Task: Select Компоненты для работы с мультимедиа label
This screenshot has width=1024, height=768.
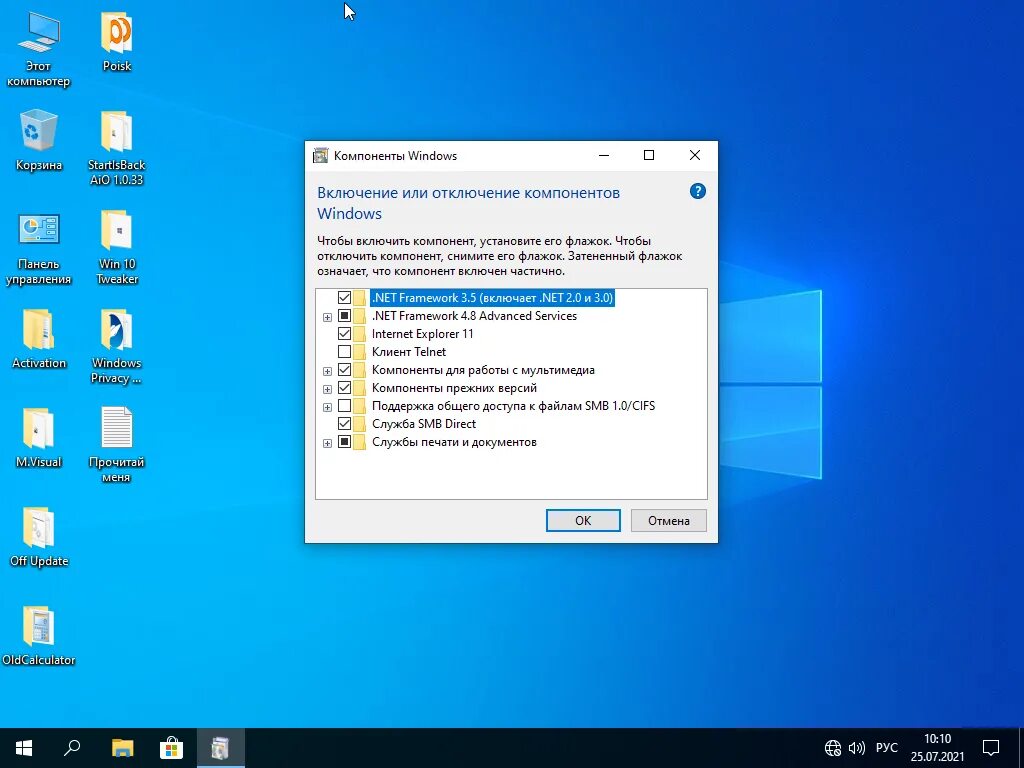Action: point(483,370)
